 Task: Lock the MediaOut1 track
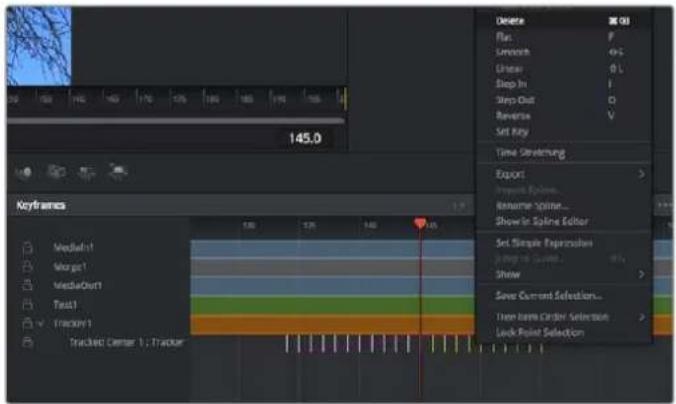click(28, 285)
